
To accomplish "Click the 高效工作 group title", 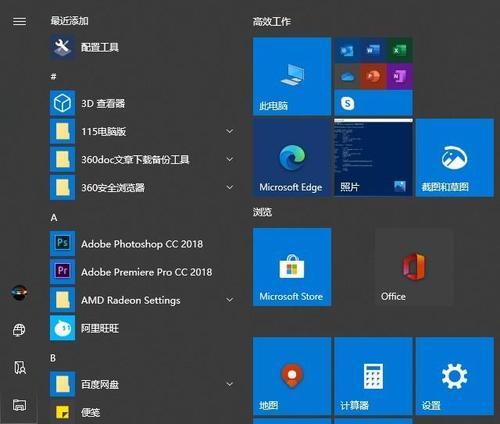I will tap(272, 22).
